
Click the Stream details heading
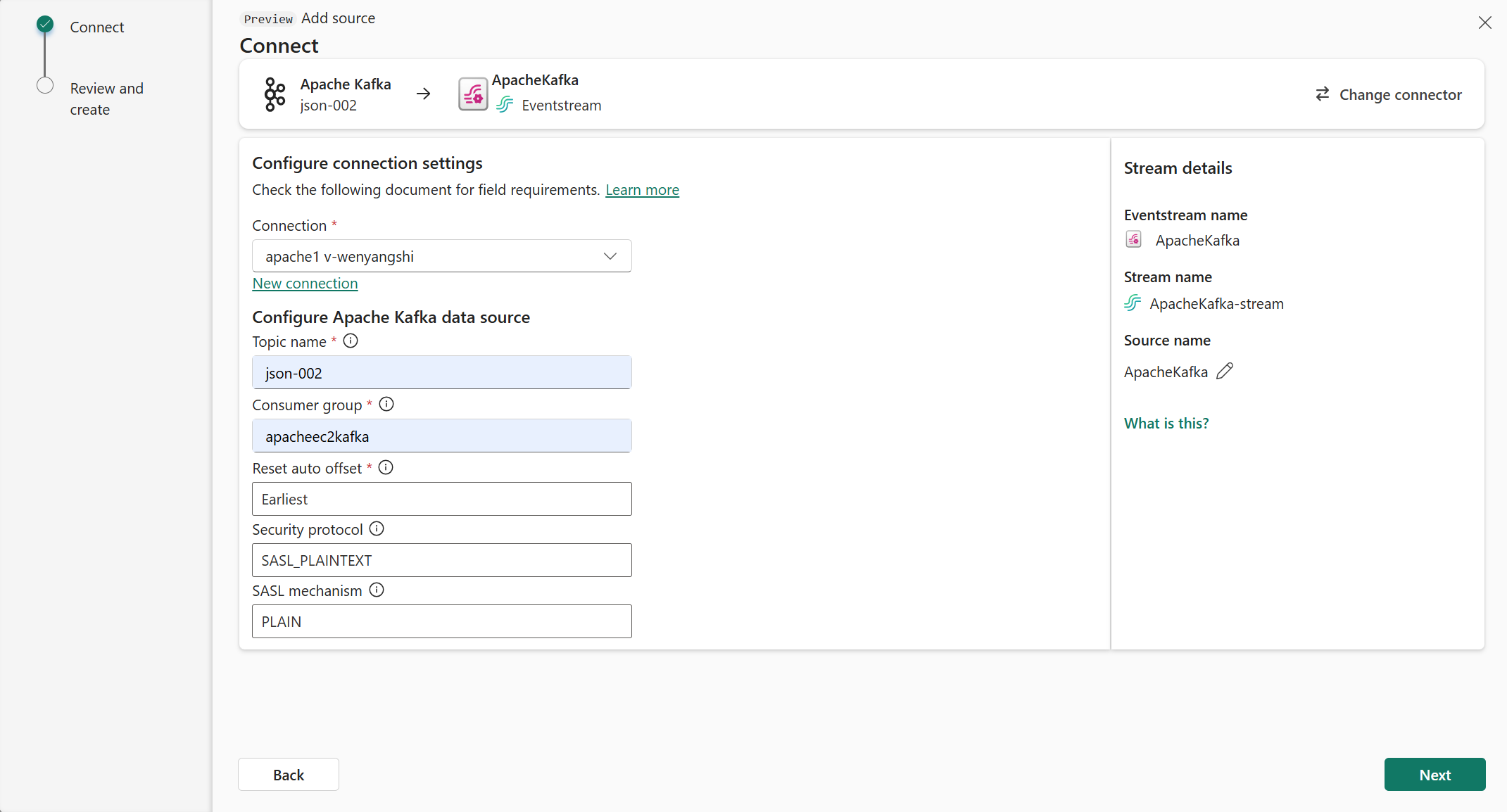1178,168
